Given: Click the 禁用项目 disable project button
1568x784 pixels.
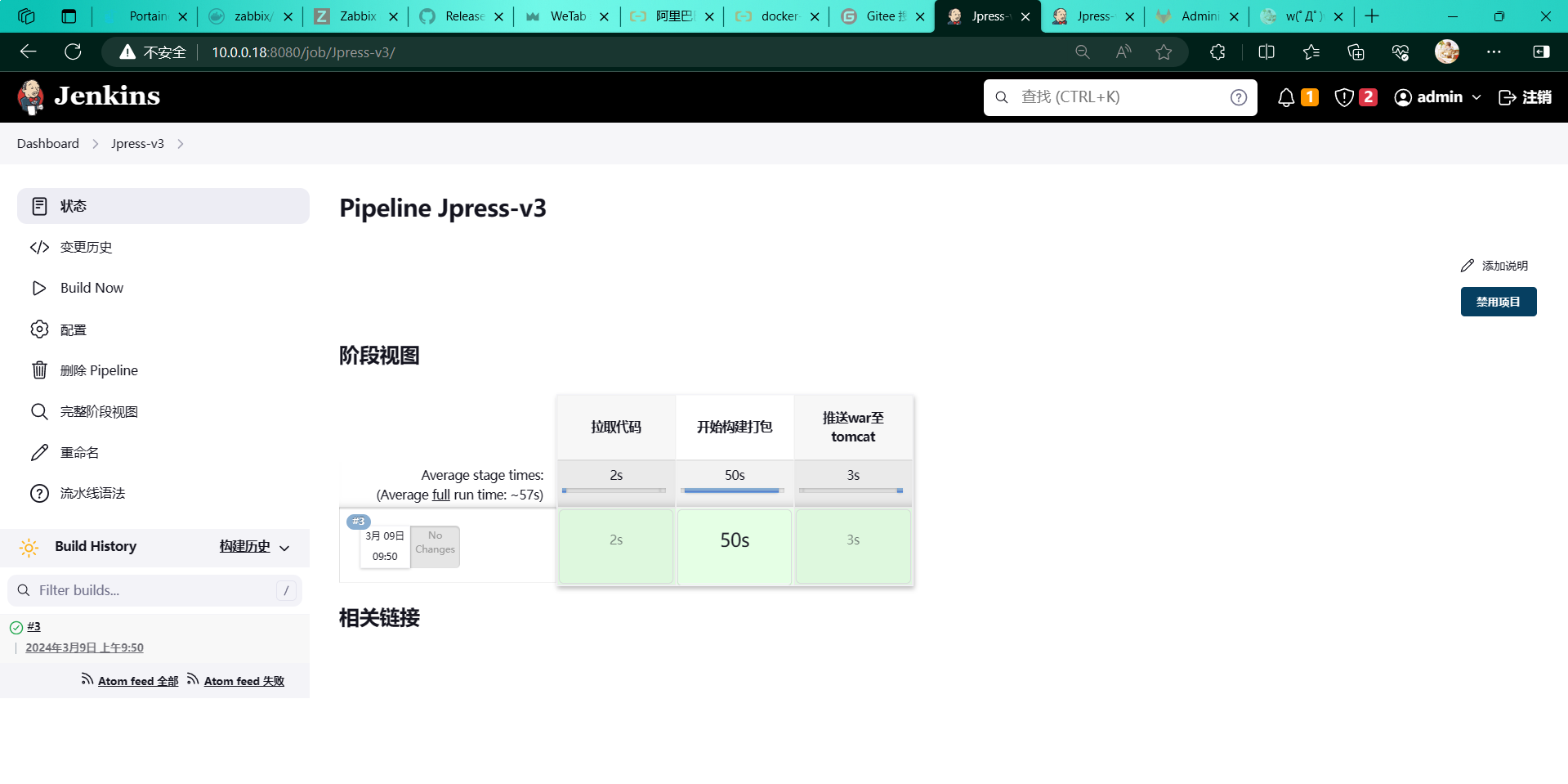Looking at the screenshot, I should coord(1499,302).
